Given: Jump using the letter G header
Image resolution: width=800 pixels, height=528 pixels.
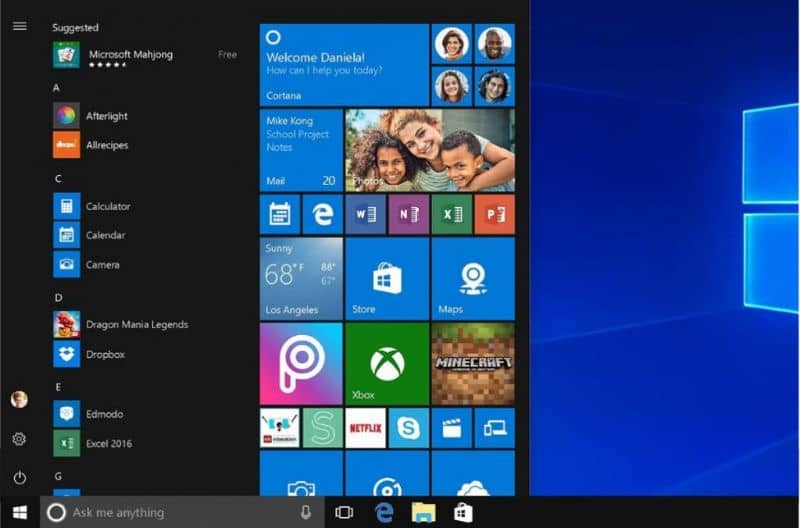Looking at the screenshot, I should click(58, 476).
